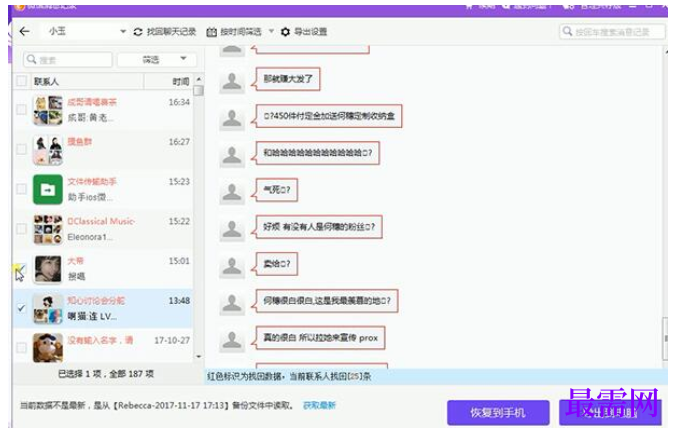Toggle the select-all checkbox in the contact header
This screenshot has width=677, height=434.
coord(21,81)
